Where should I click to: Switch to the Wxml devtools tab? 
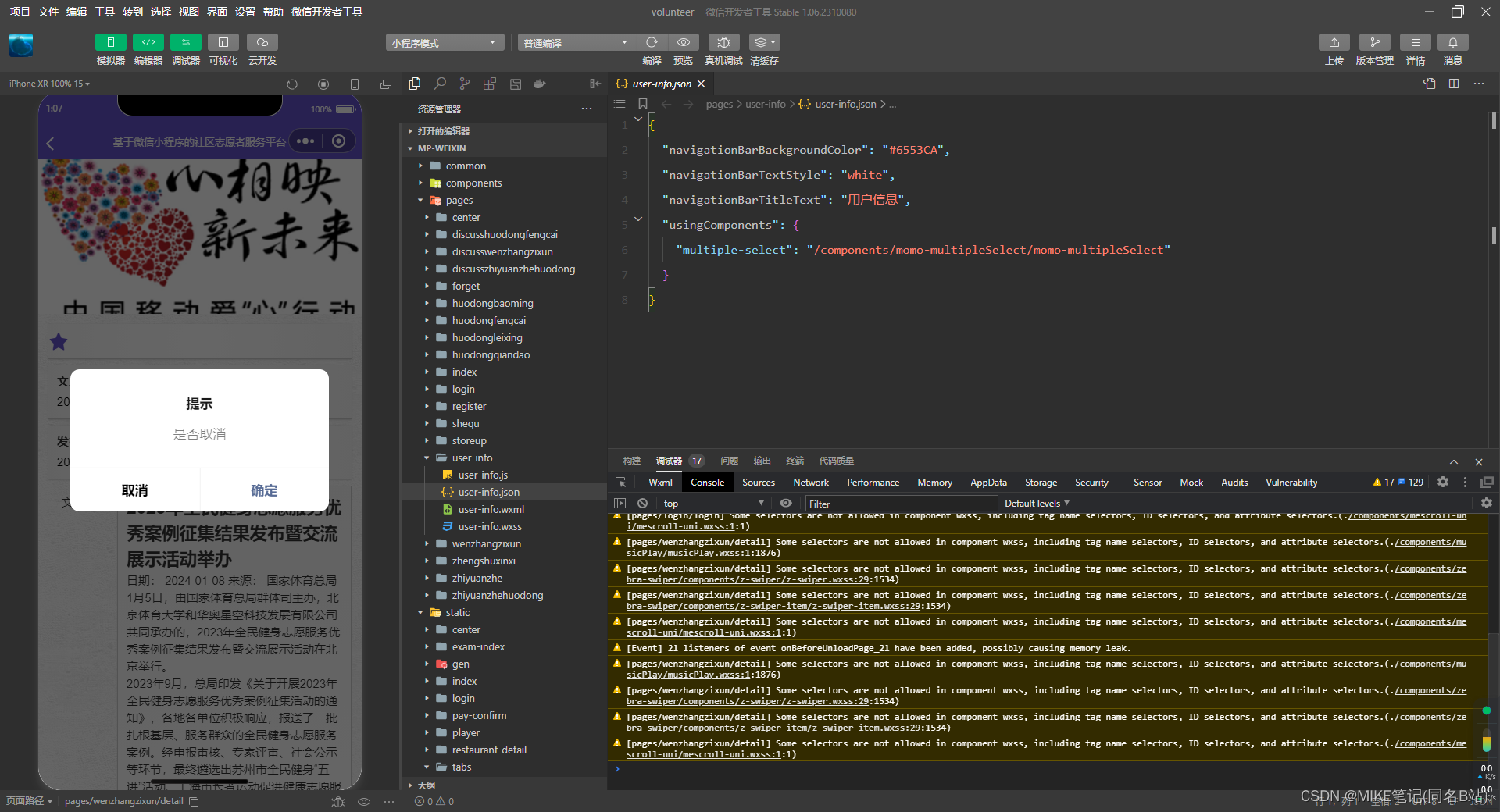tap(660, 483)
